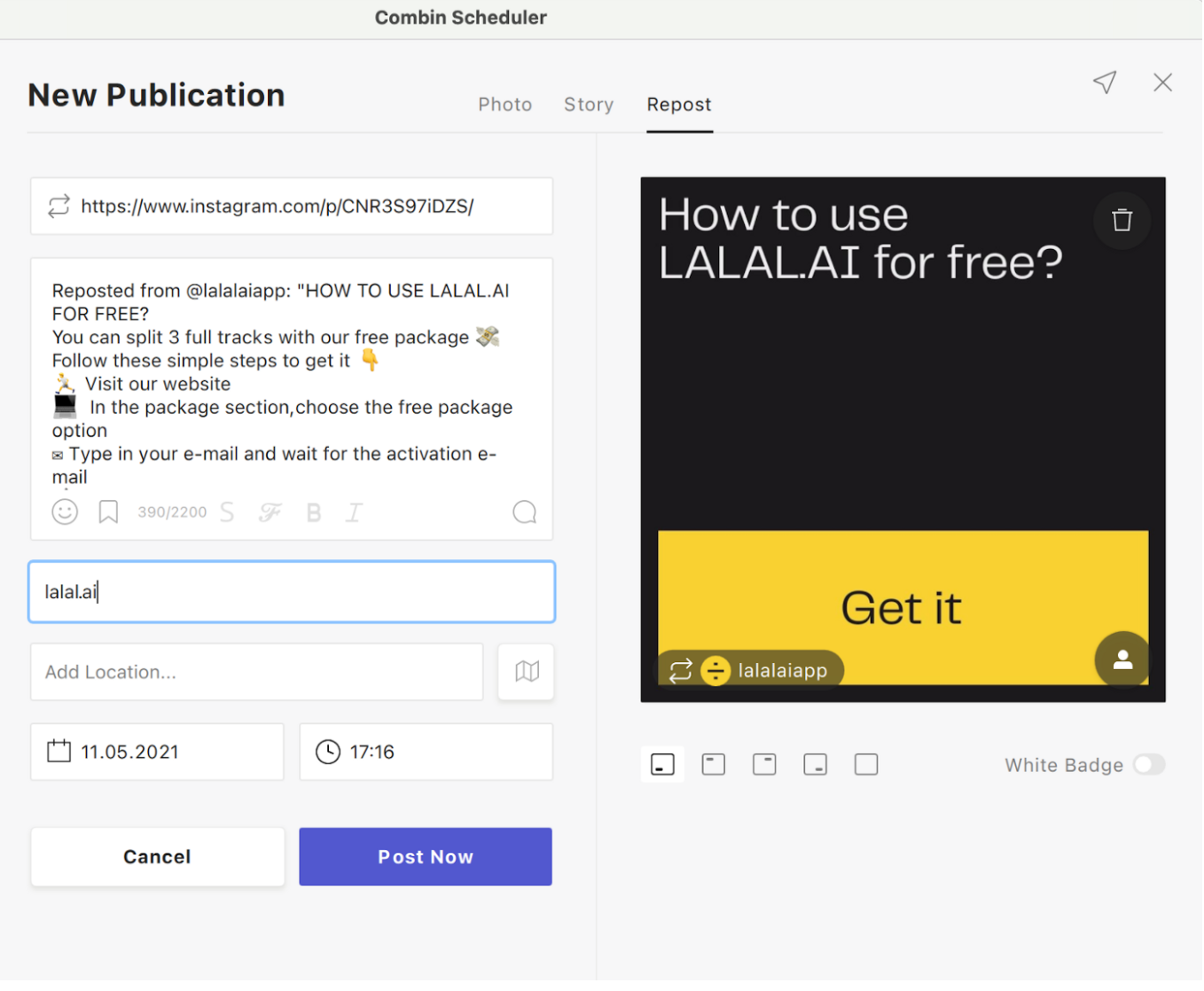
Task: Select bottom-right badge position
Action: point(816,765)
